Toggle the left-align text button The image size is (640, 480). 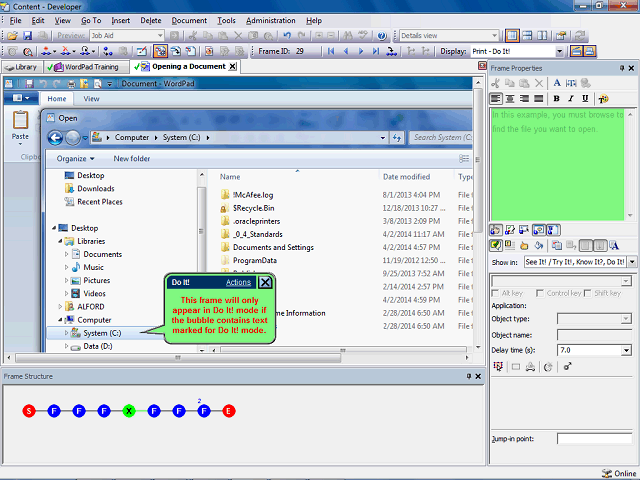(x=496, y=98)
